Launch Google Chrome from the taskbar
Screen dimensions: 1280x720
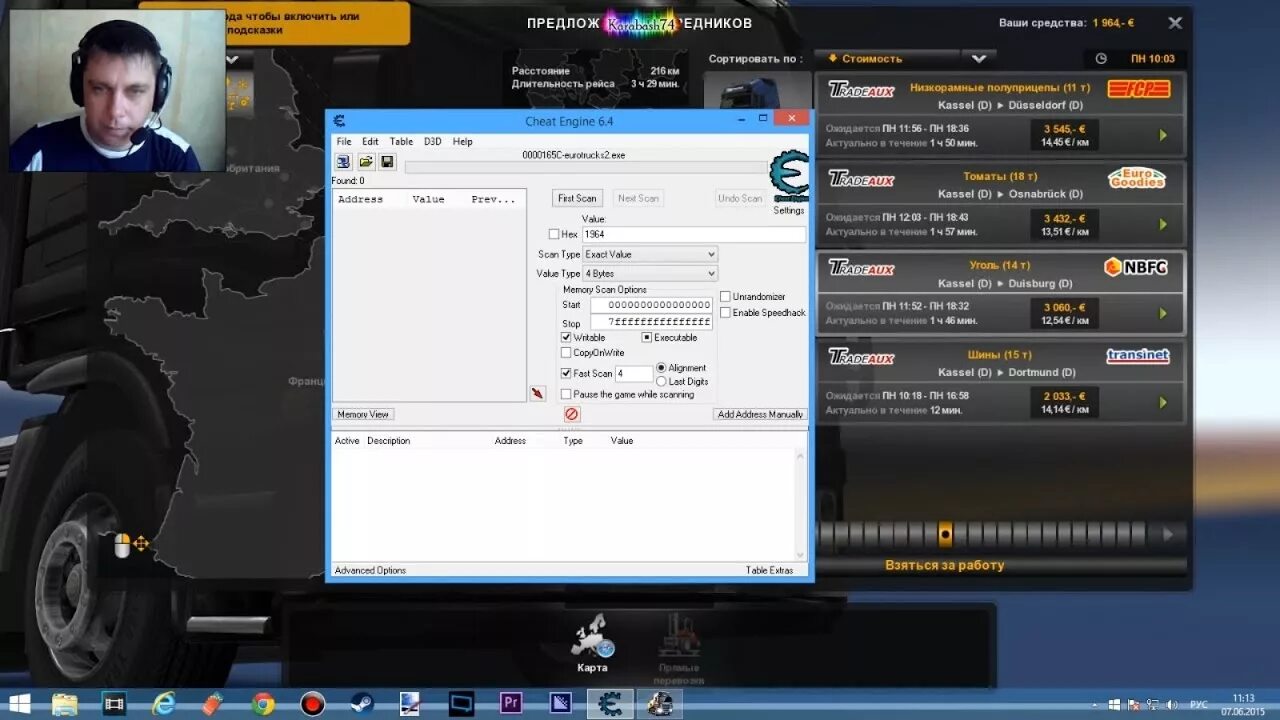[263, 704]
